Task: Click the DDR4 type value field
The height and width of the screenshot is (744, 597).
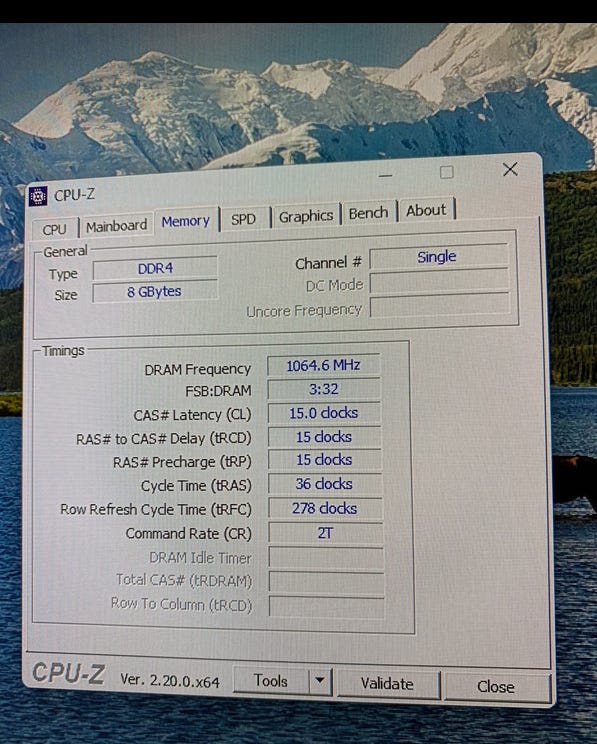Action: [155, 269]
